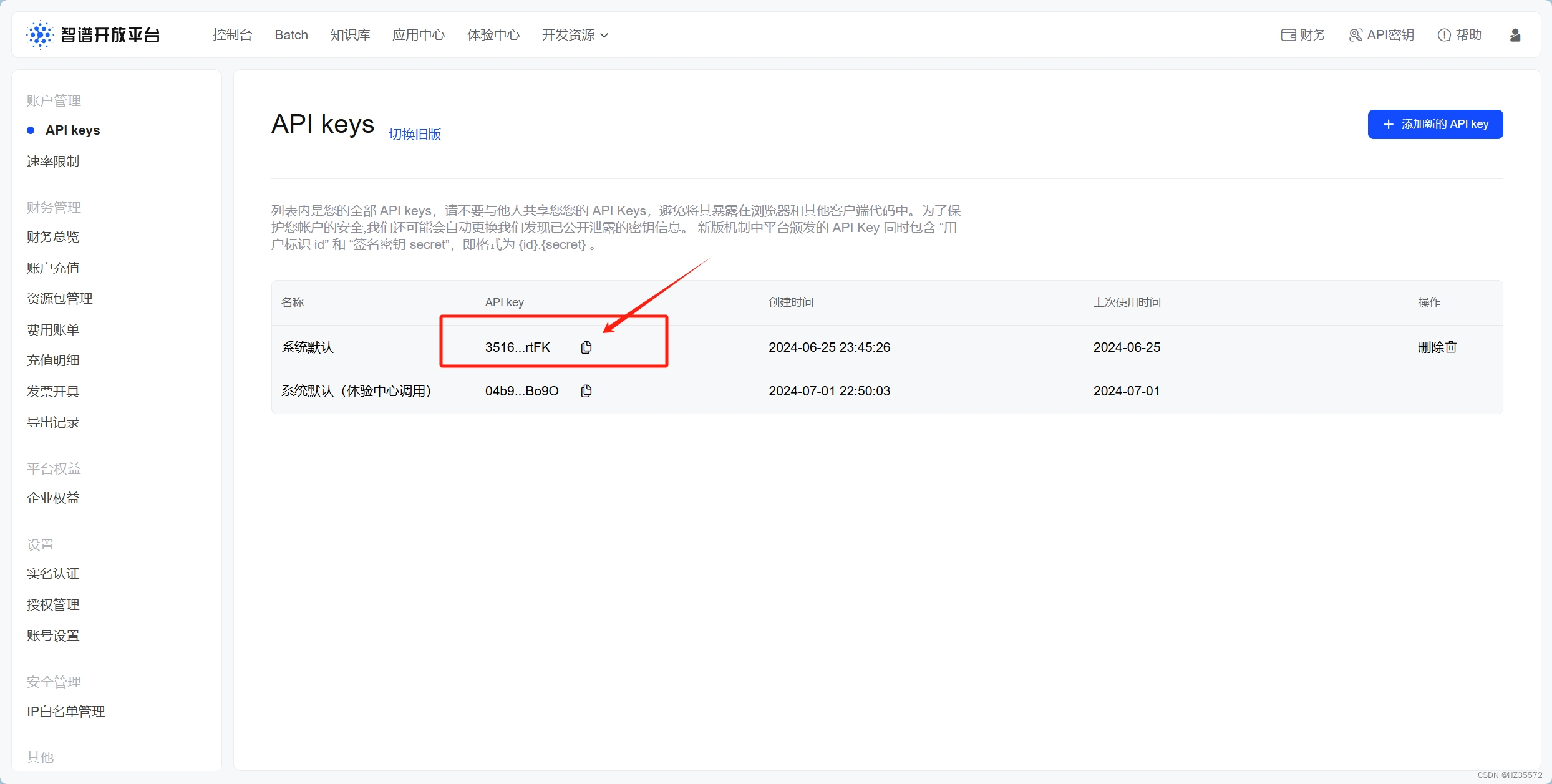Open 实名认证 in sidebar
This screenshot has height=784, width=1552.
[x=53, y=574]
